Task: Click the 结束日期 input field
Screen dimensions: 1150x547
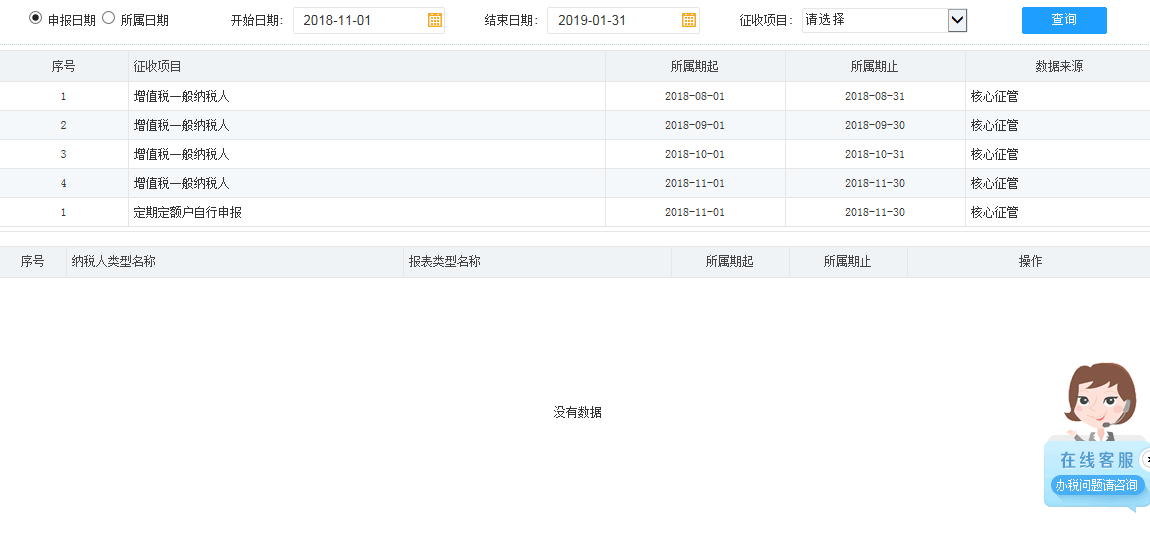Action: click(614, 20)
